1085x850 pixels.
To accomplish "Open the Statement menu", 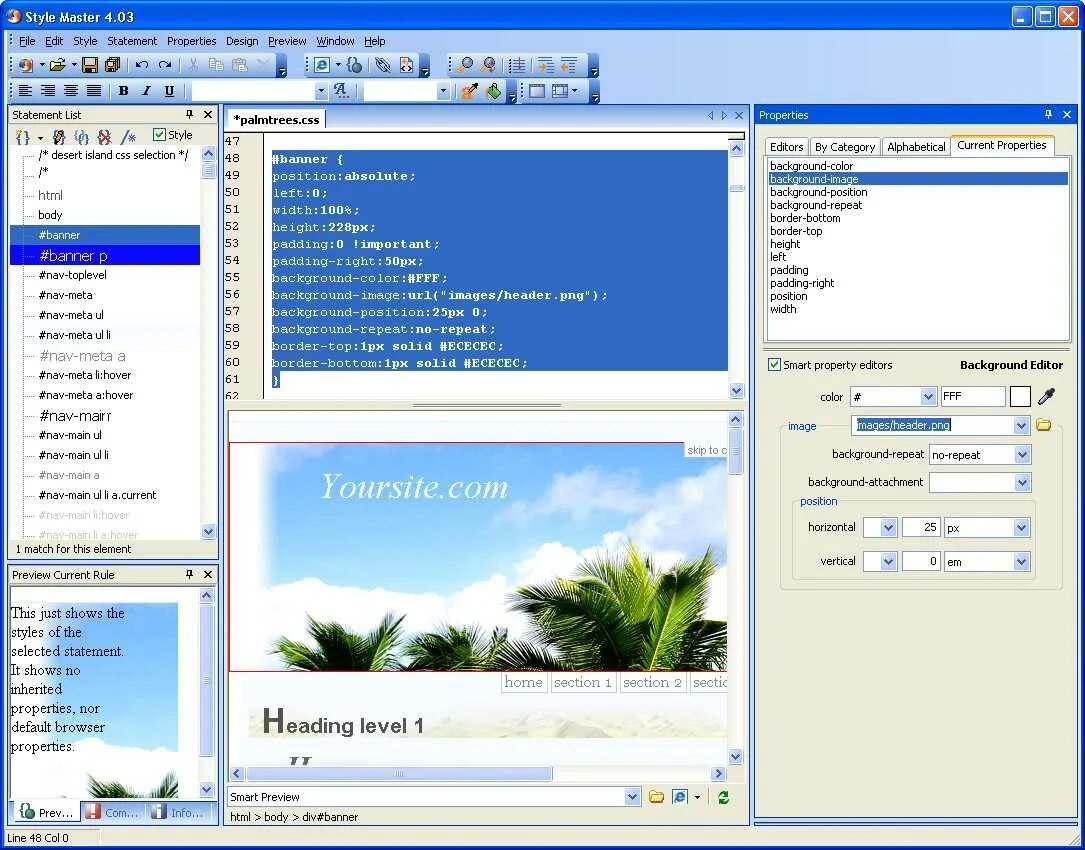I will (x=132, y=41).
